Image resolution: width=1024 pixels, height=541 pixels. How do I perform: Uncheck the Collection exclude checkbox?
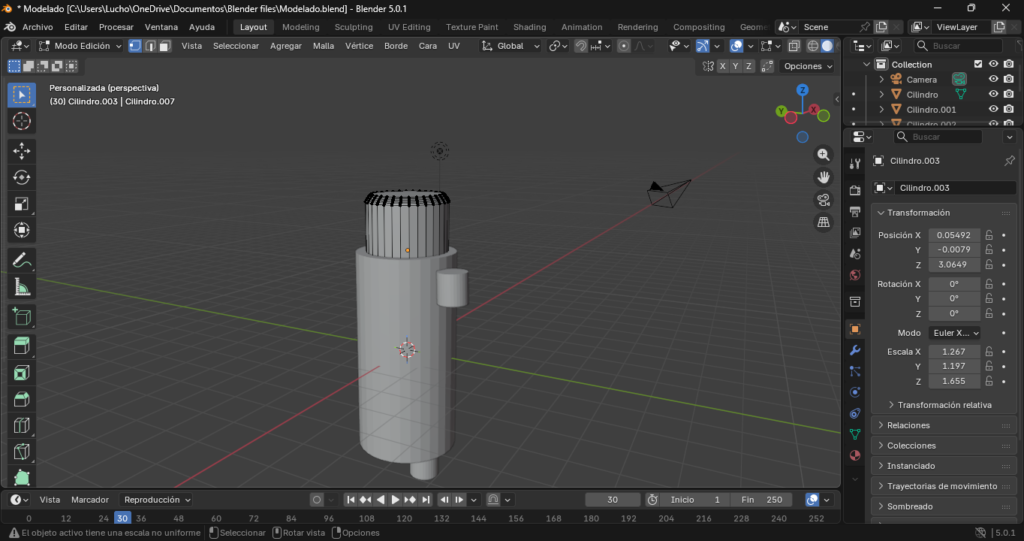[x=978, y=64]
